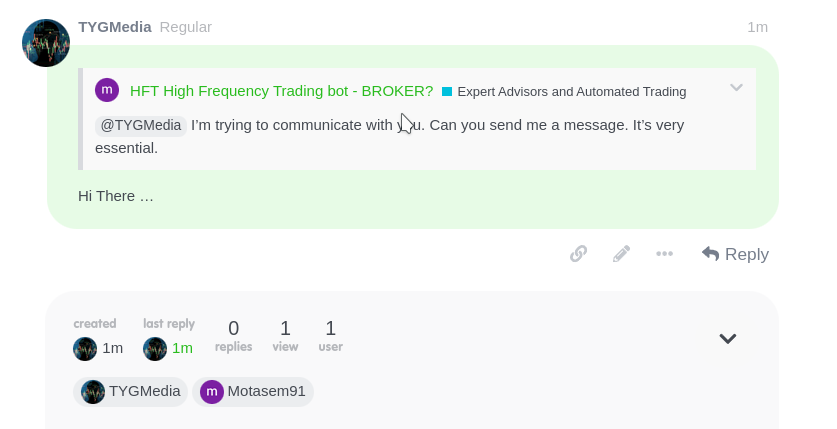The height and width of the screenshot is (429, 837).
Task: Copy post link via chain icon
Action: (578, 254)
